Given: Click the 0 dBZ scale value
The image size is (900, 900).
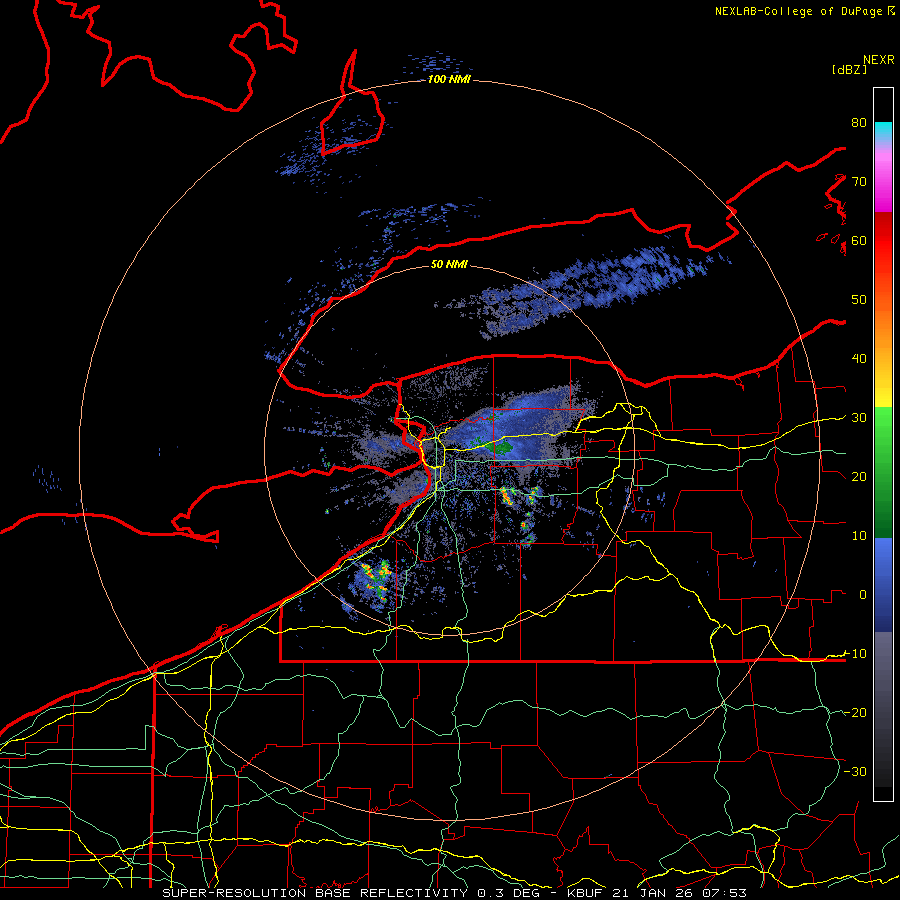Looking at the screenshot, I should pyautogui.click(x=862, y=595).
